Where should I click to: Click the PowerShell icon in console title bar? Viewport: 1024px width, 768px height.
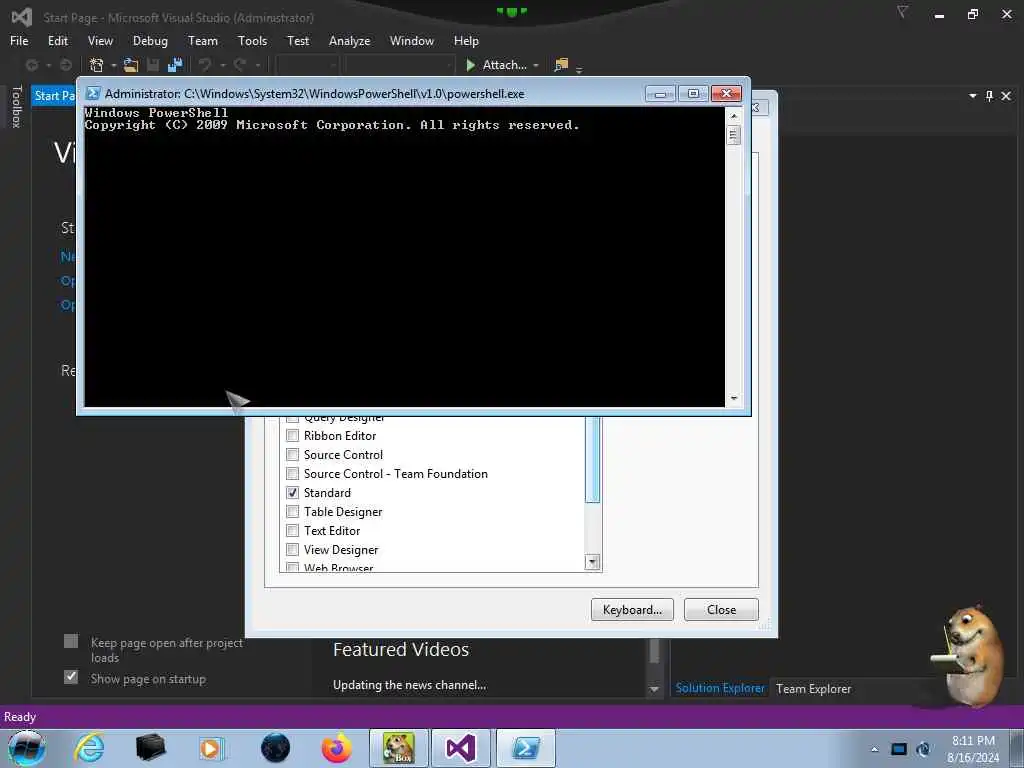[93, 93]
